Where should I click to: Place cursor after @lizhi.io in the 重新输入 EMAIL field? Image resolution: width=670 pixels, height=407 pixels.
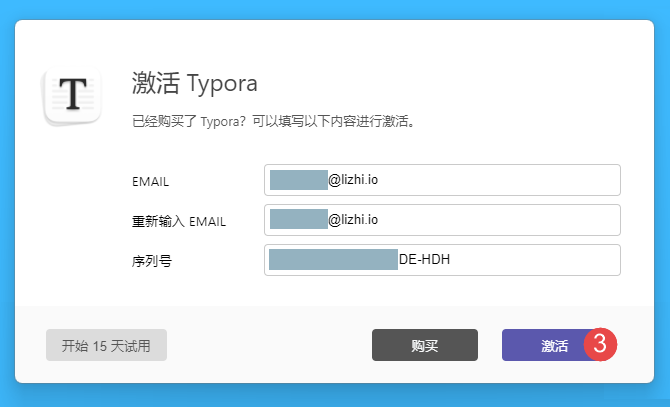coord(384,220)
